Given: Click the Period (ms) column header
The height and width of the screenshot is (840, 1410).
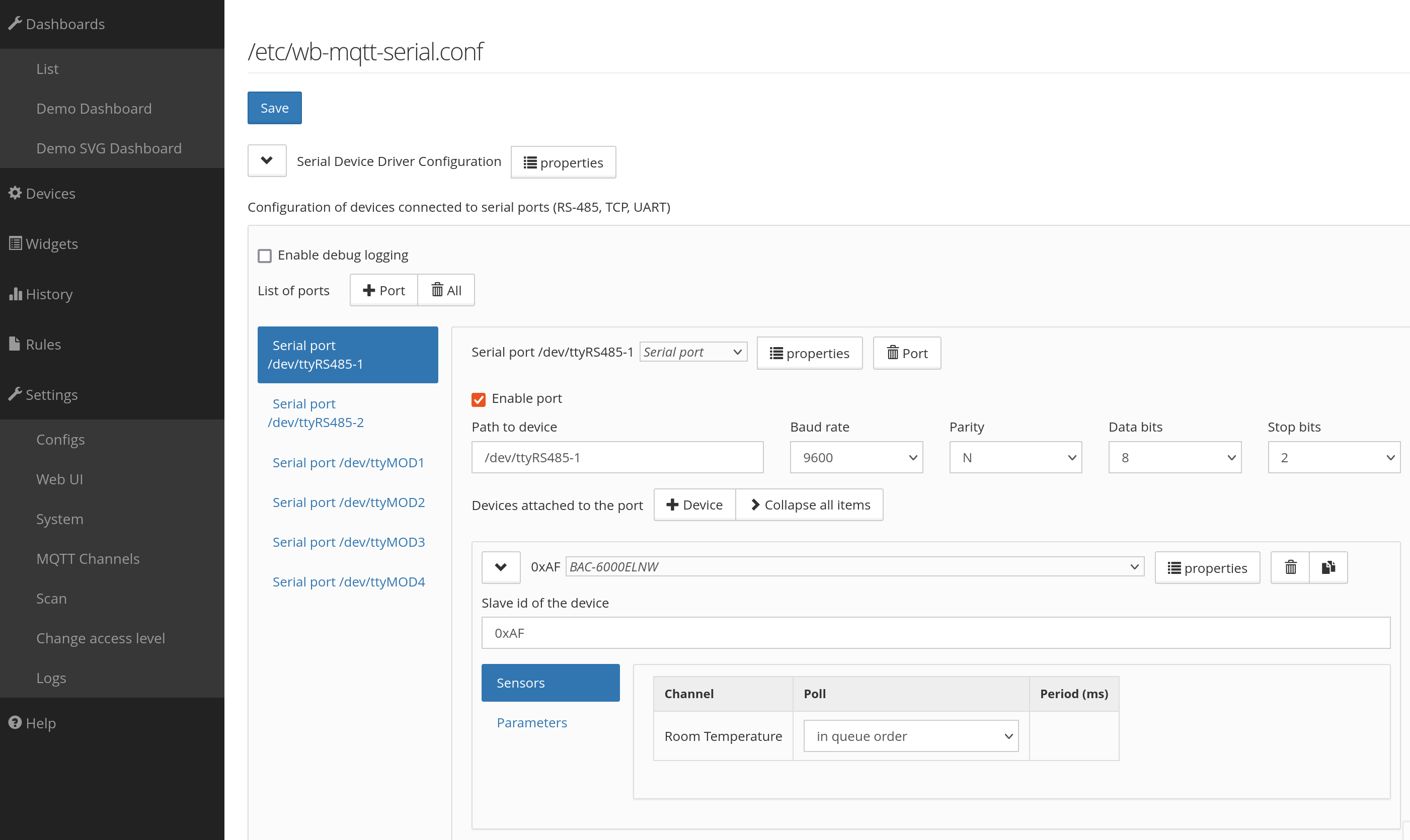Looking at the screenshot, I should [x=1074, y=694].
